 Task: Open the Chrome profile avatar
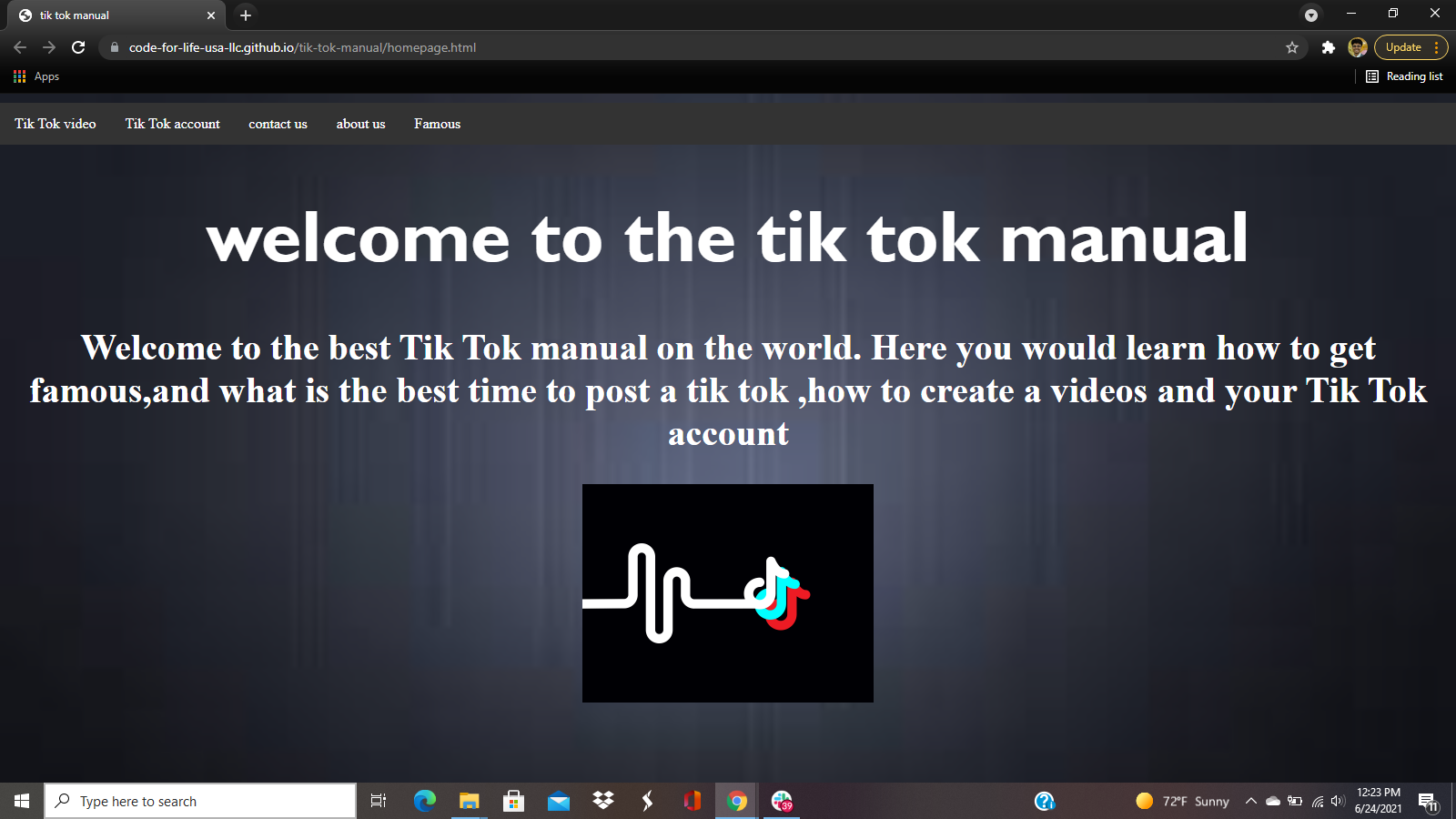[x=1358, y=47]
